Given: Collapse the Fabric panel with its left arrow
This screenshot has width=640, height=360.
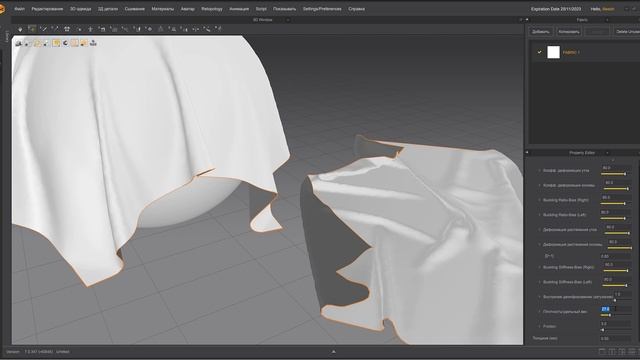Looking at the screenshot, I should [527, 20].
